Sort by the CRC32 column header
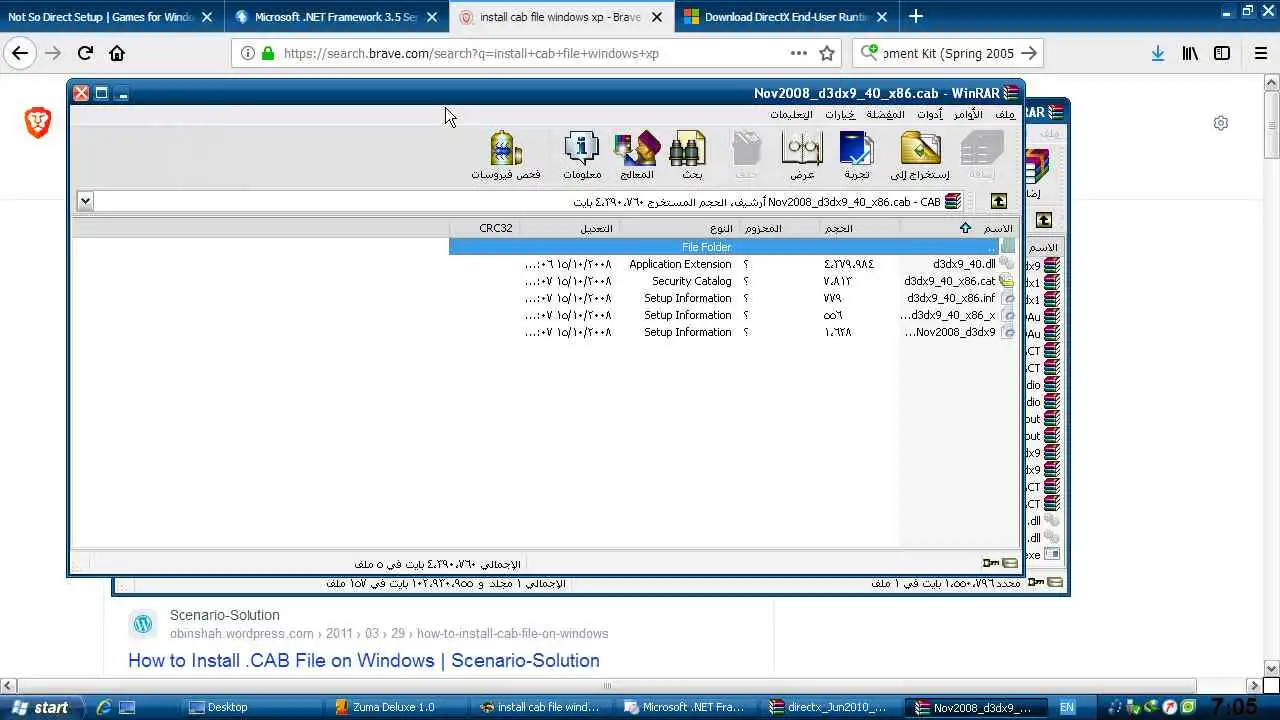The width and height of the screenshot is (1280, 720). coord(485,228)
